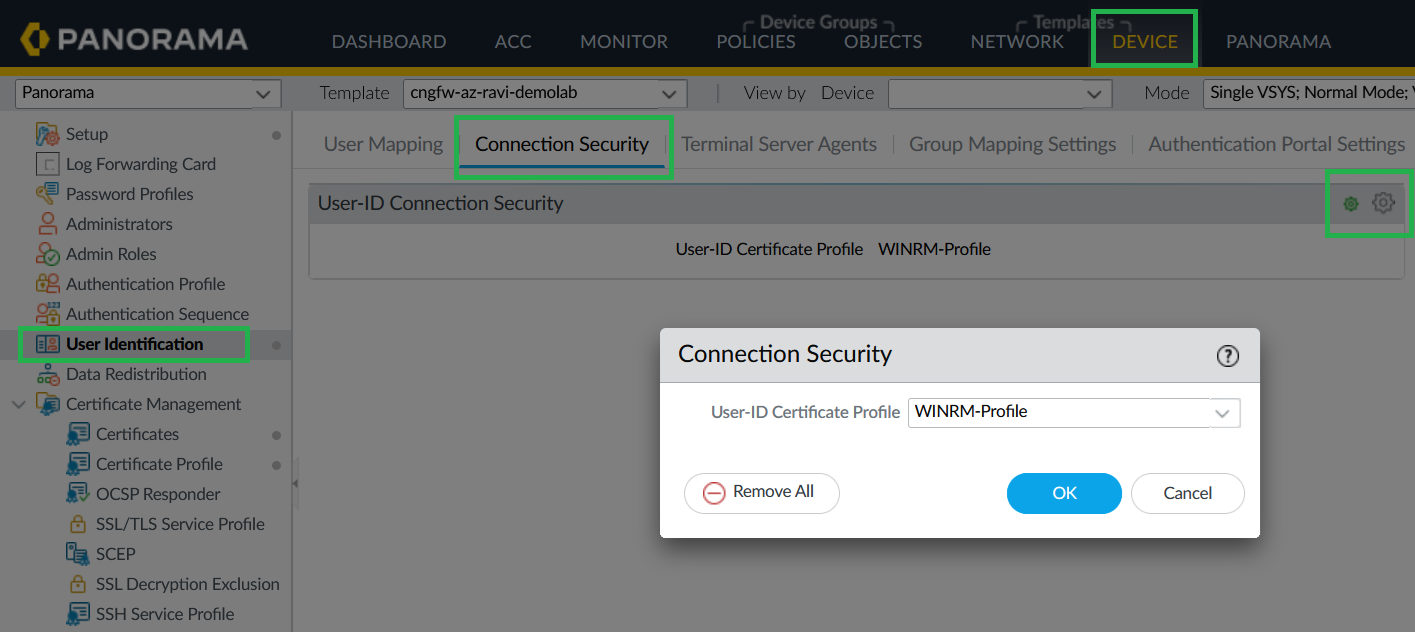Switch to the User Mapping tab
The width and height of the screenshot is (1415, 632).
[383, 144]
